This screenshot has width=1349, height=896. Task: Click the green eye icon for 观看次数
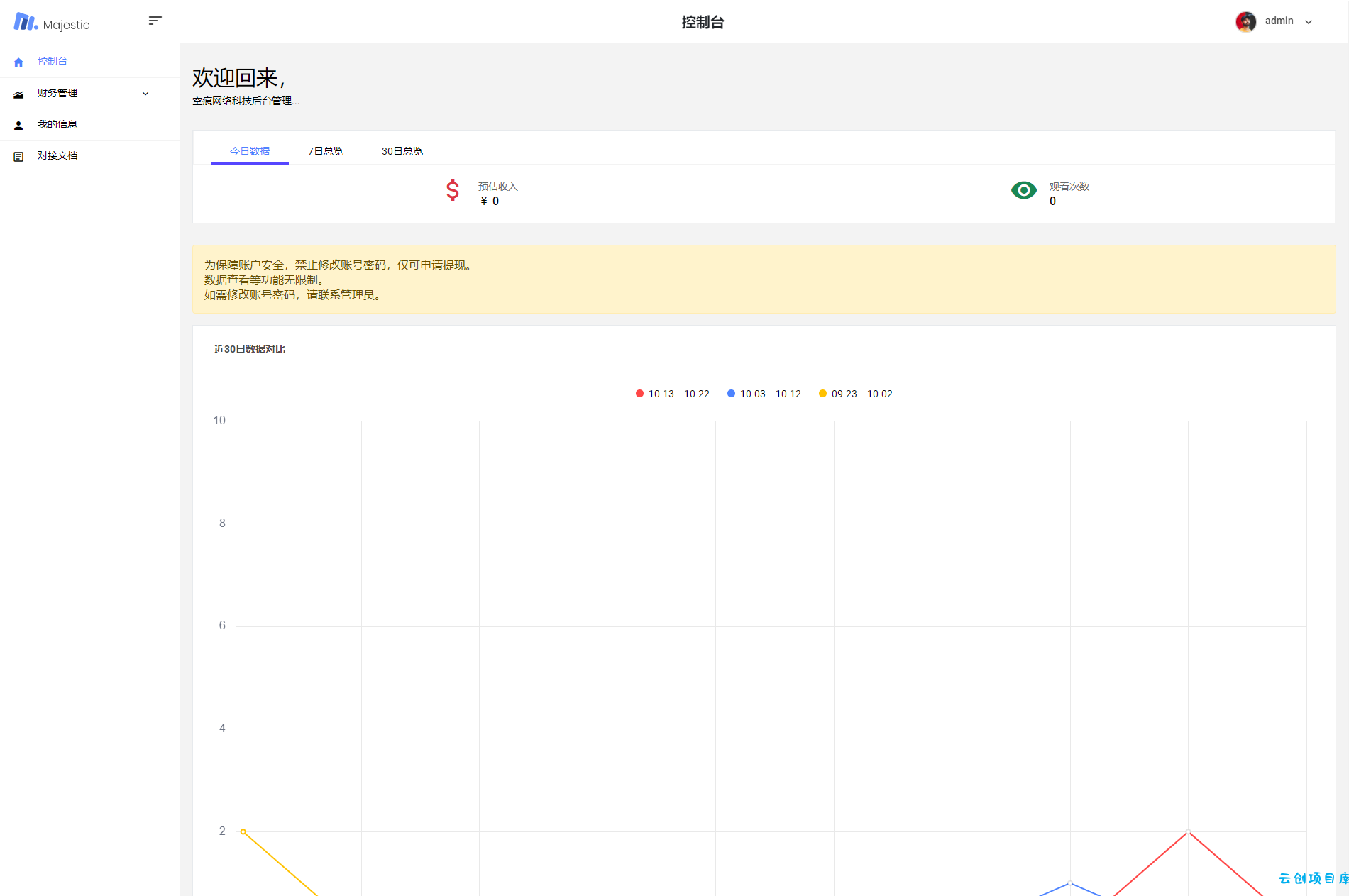pos(1023,190)
